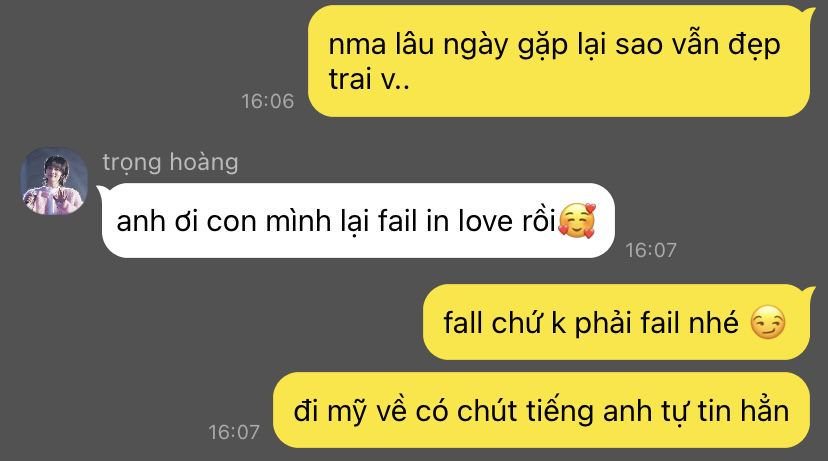Click the word rồi before the hearts emoji
828x461 pixels.
[x=539, y=221]
